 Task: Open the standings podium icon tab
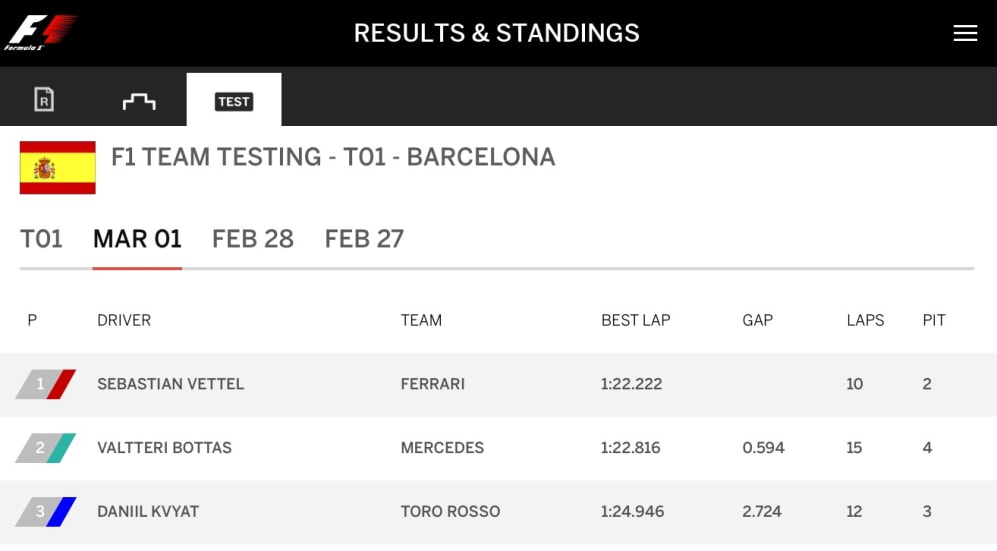click(x=139, y=100)
